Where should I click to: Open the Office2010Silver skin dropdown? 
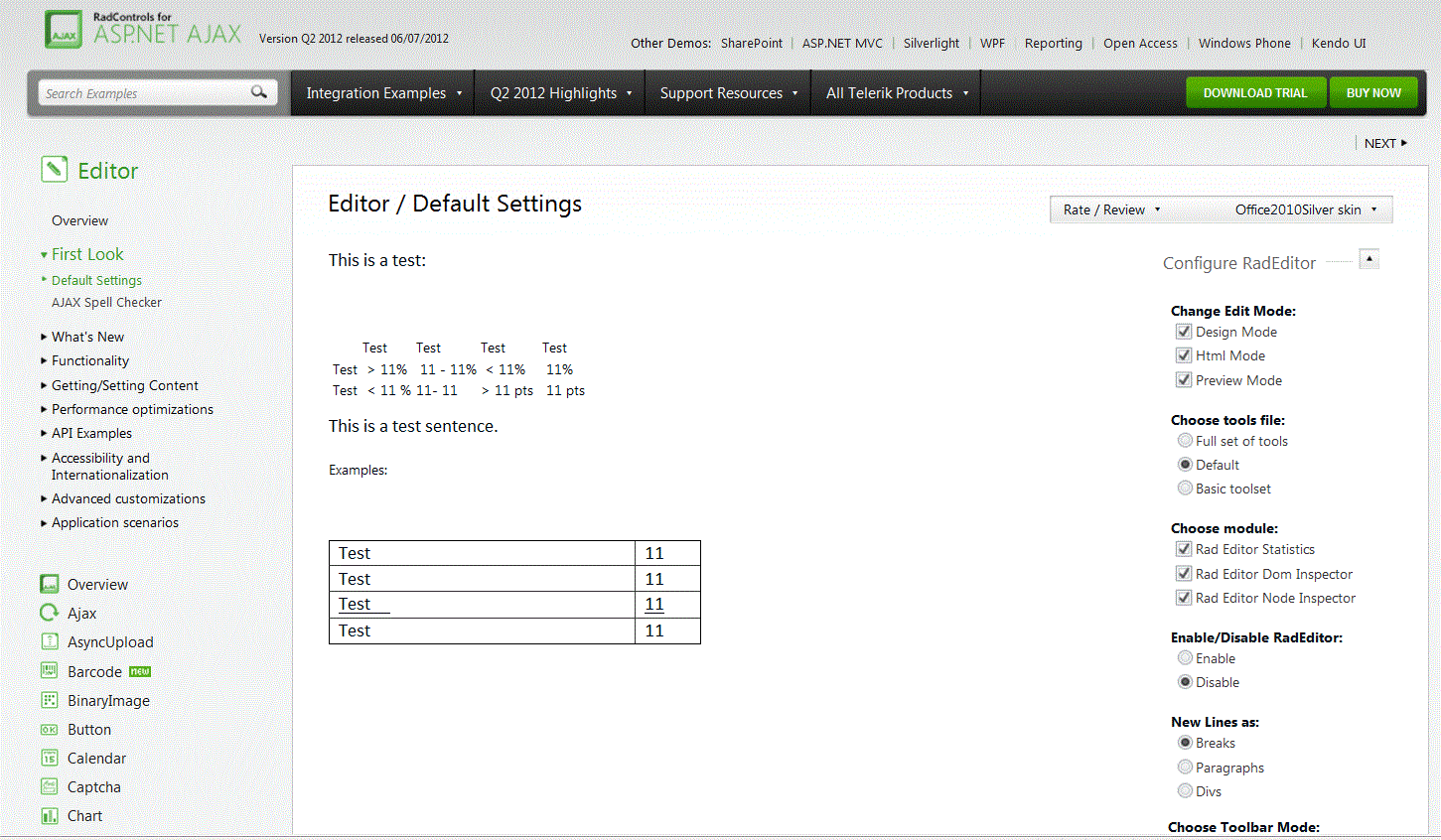coord(1306,210)
